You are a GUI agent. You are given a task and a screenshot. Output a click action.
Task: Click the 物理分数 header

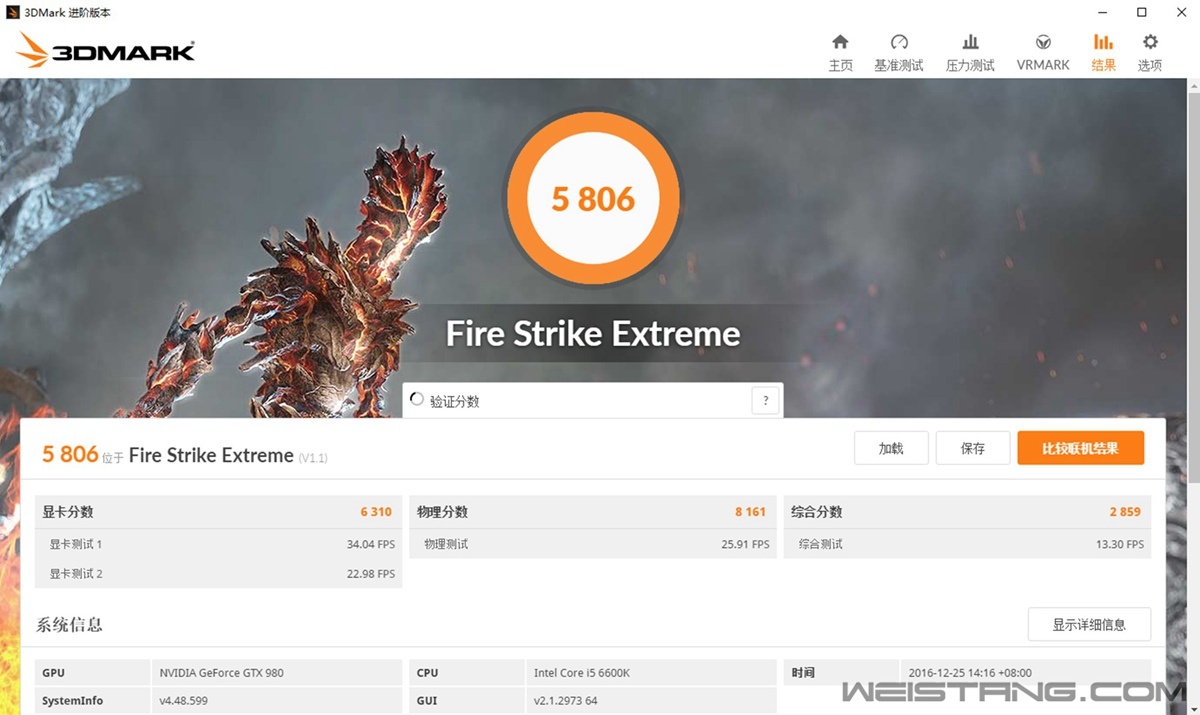point(442,511)
